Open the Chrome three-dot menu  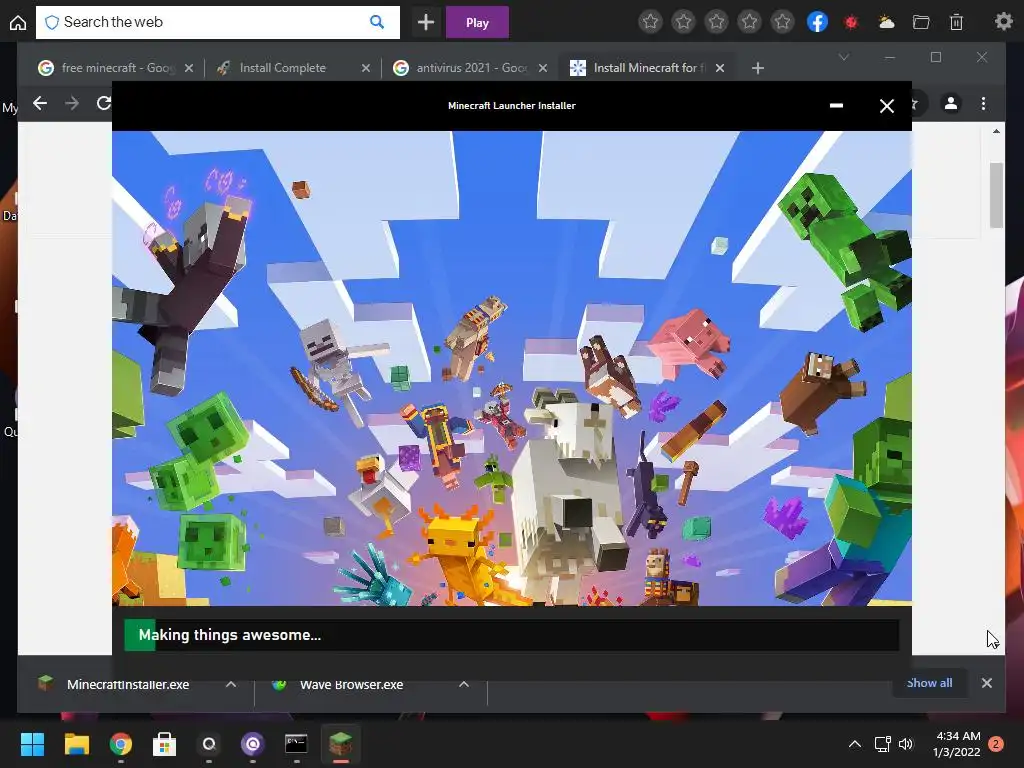[984, 103]
